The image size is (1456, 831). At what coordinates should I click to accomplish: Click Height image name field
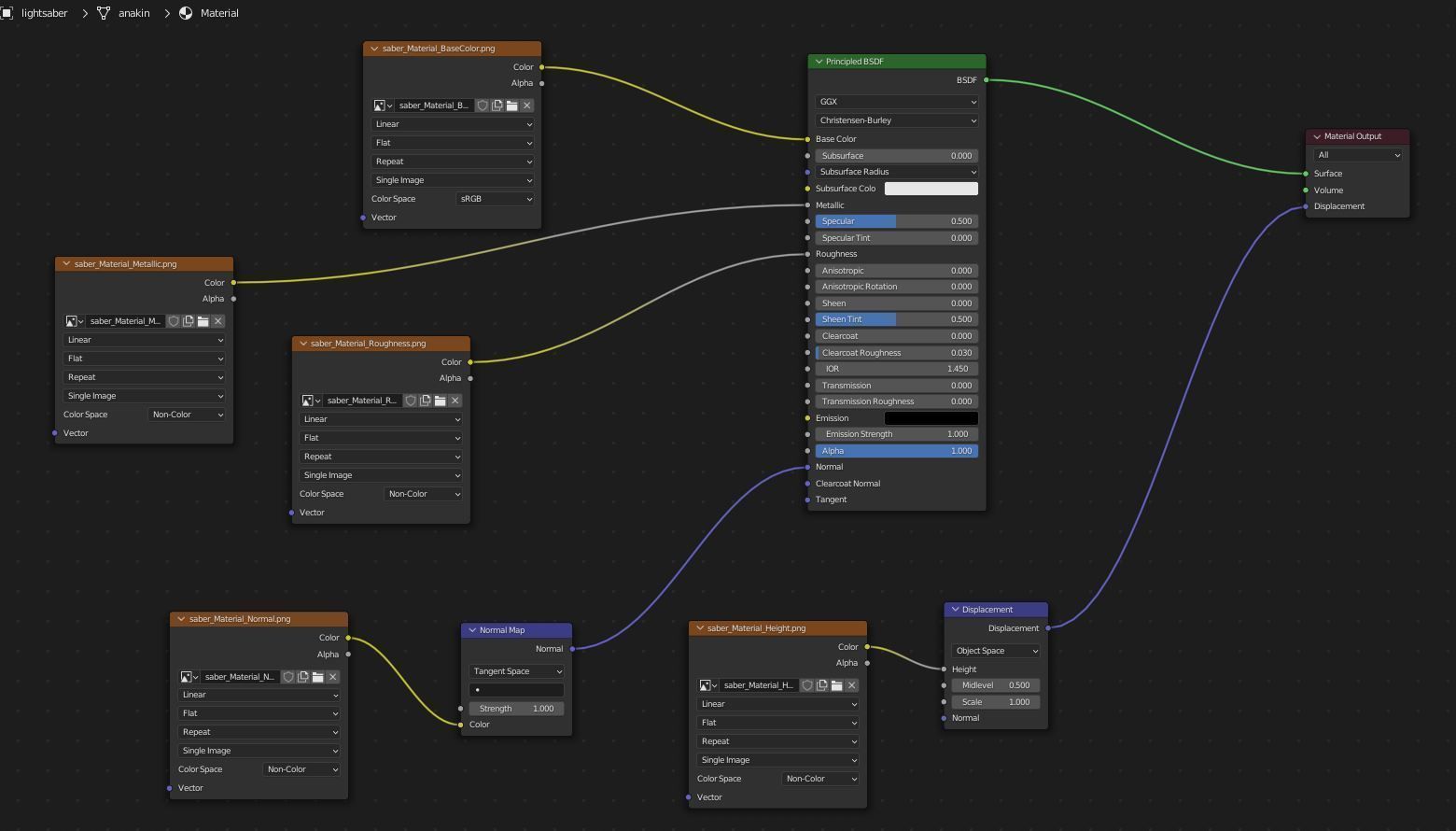(x=760, y=685)
